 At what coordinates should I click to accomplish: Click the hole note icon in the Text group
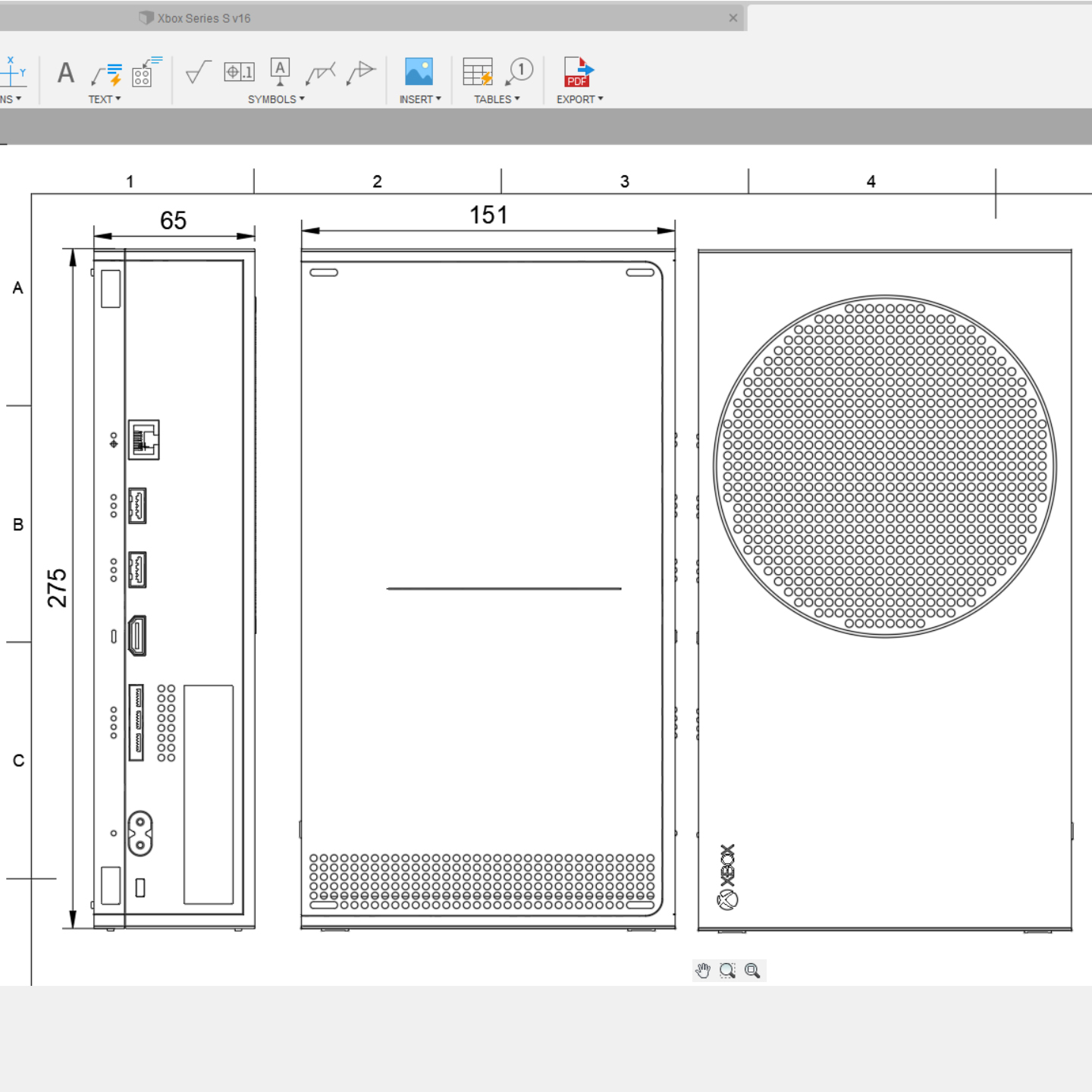(x=146, y=71)
